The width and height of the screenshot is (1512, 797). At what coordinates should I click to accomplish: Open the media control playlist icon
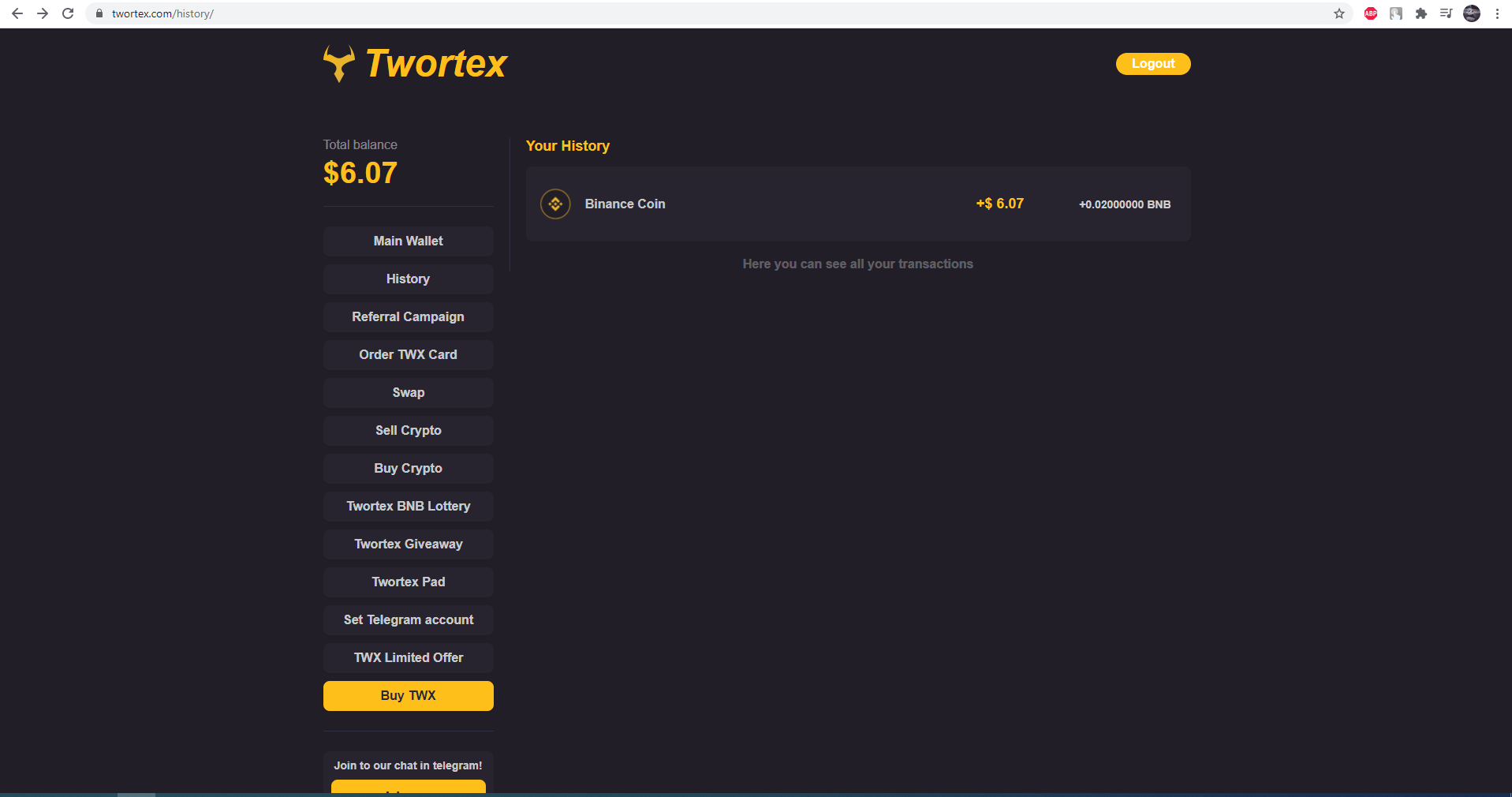pos(1446,13)
